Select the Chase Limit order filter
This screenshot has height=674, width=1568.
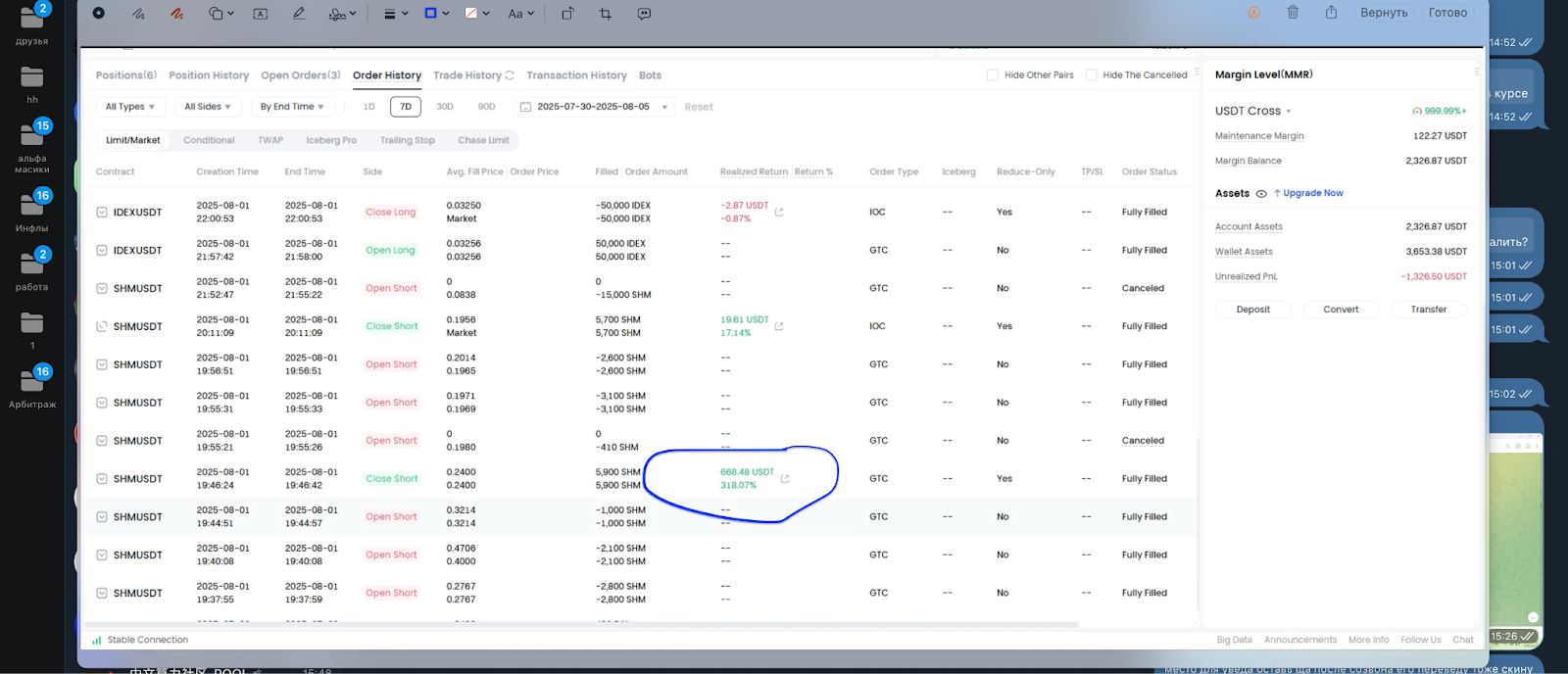tap(484, 140)
